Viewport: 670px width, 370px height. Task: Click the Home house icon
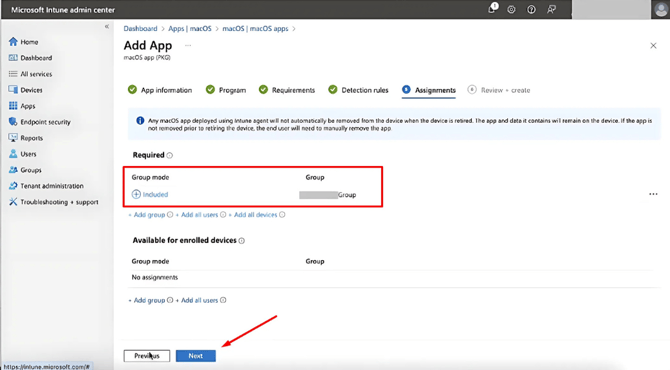[x=13, y=41]
